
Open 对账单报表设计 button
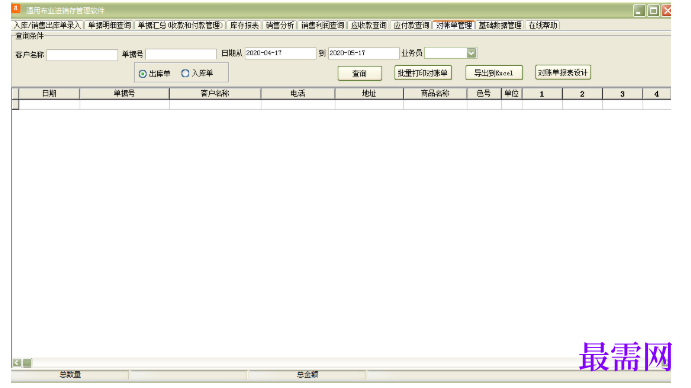pyautogui.click(x=563, y=72)
